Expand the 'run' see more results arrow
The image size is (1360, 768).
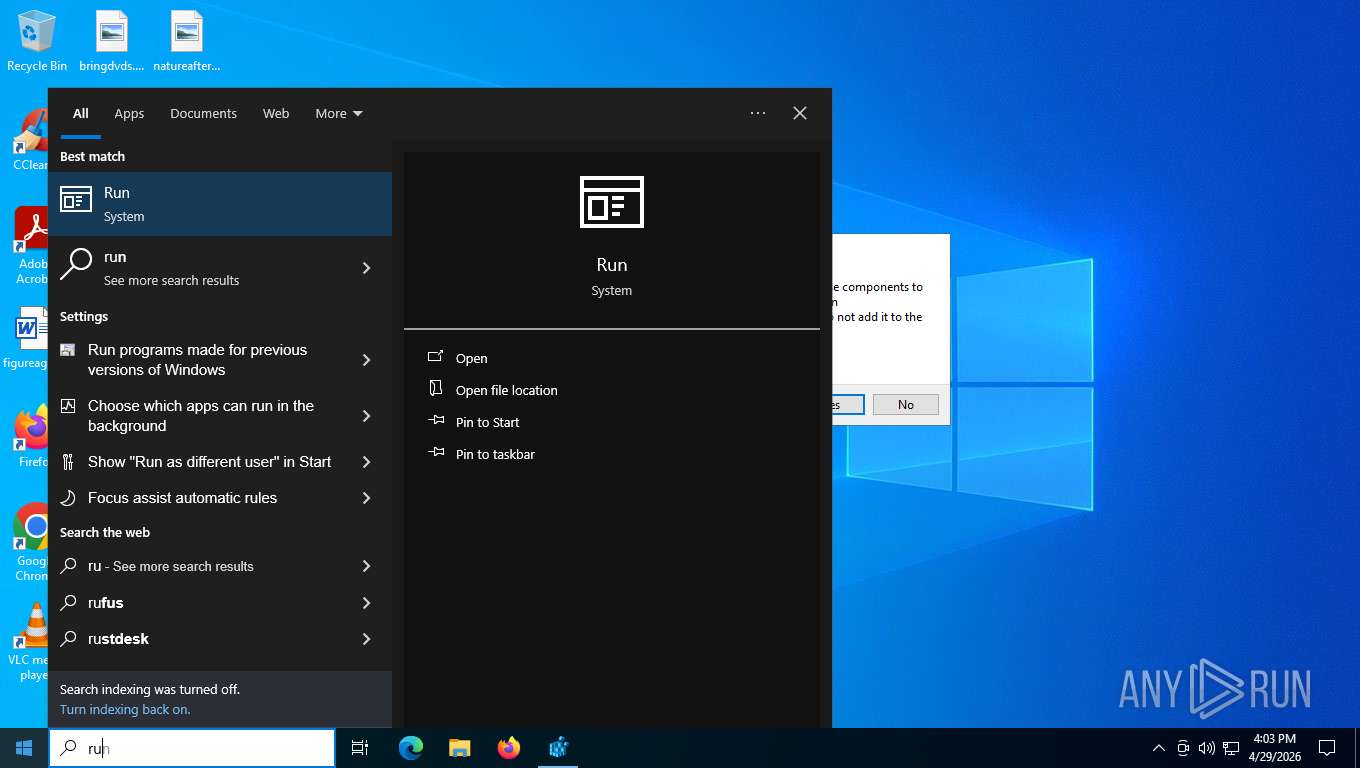[x=366, y=268]
